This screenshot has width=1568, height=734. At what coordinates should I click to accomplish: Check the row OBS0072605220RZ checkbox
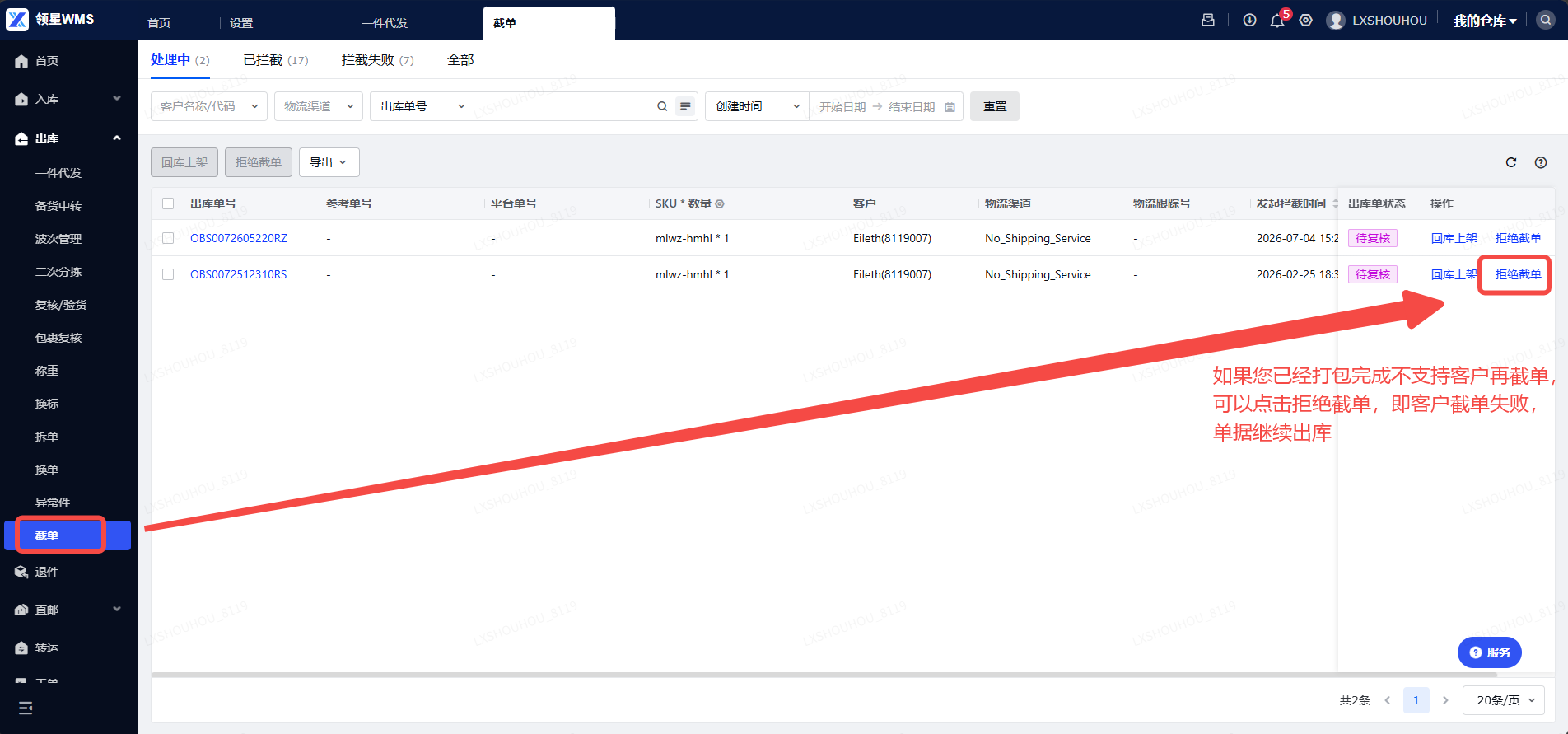pos(168,238)
